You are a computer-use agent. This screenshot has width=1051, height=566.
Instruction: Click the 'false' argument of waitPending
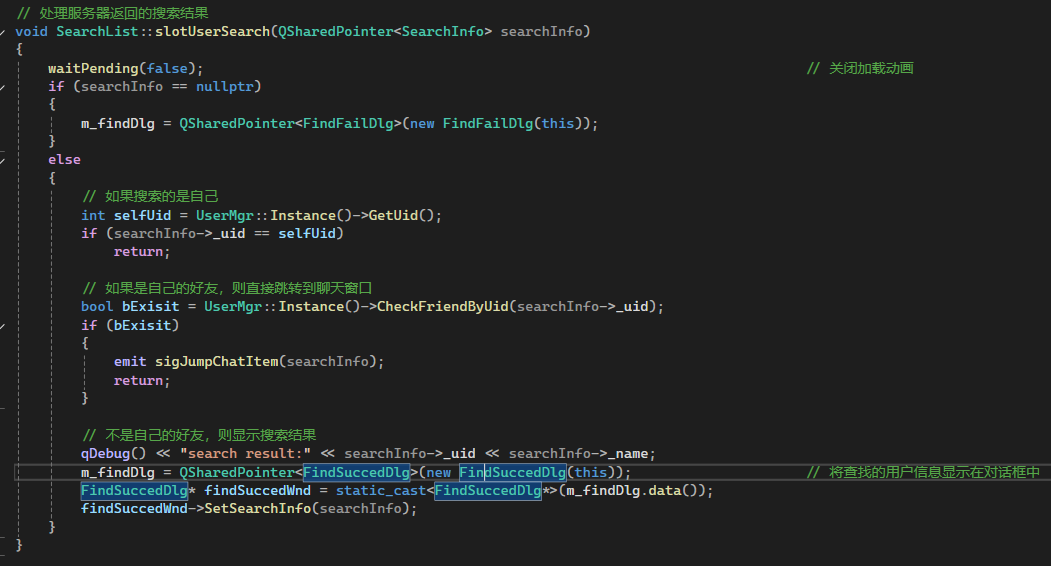pos(168,68)
